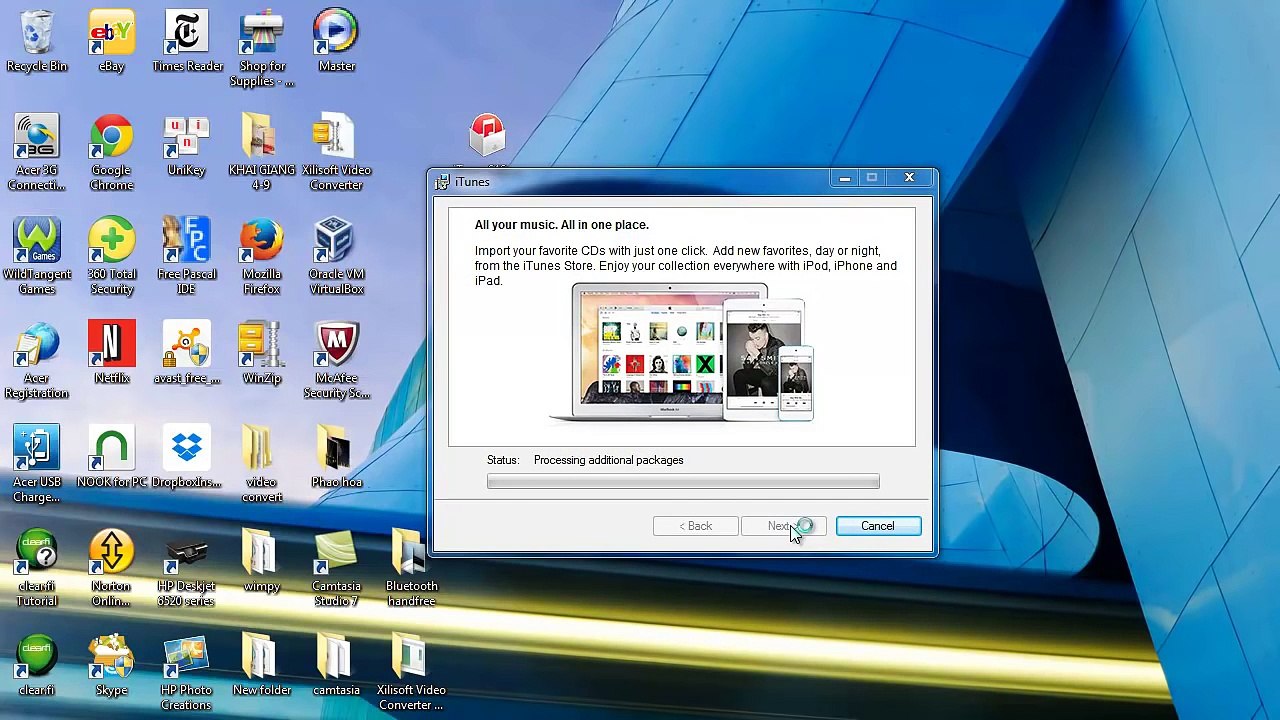This screenshot has height=720, width=1280.
Task: Select the New folder icon
Action: [261, 664]
